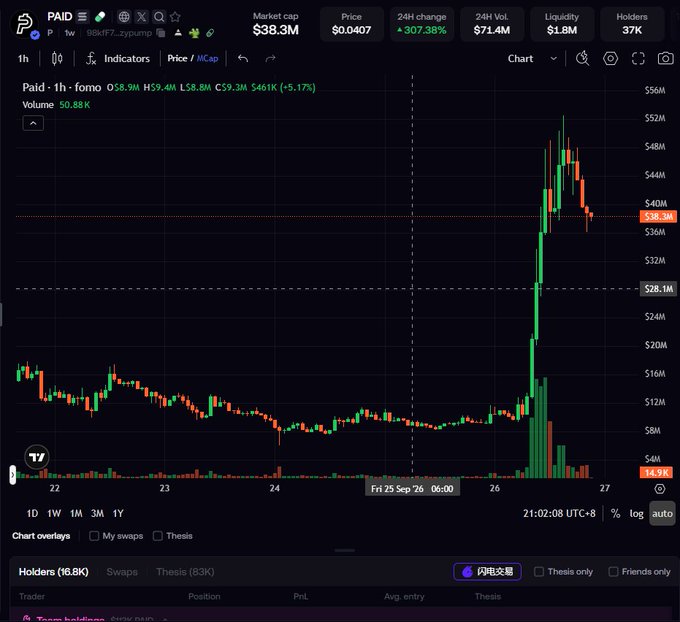Select the 1M time range

[76, 514]
